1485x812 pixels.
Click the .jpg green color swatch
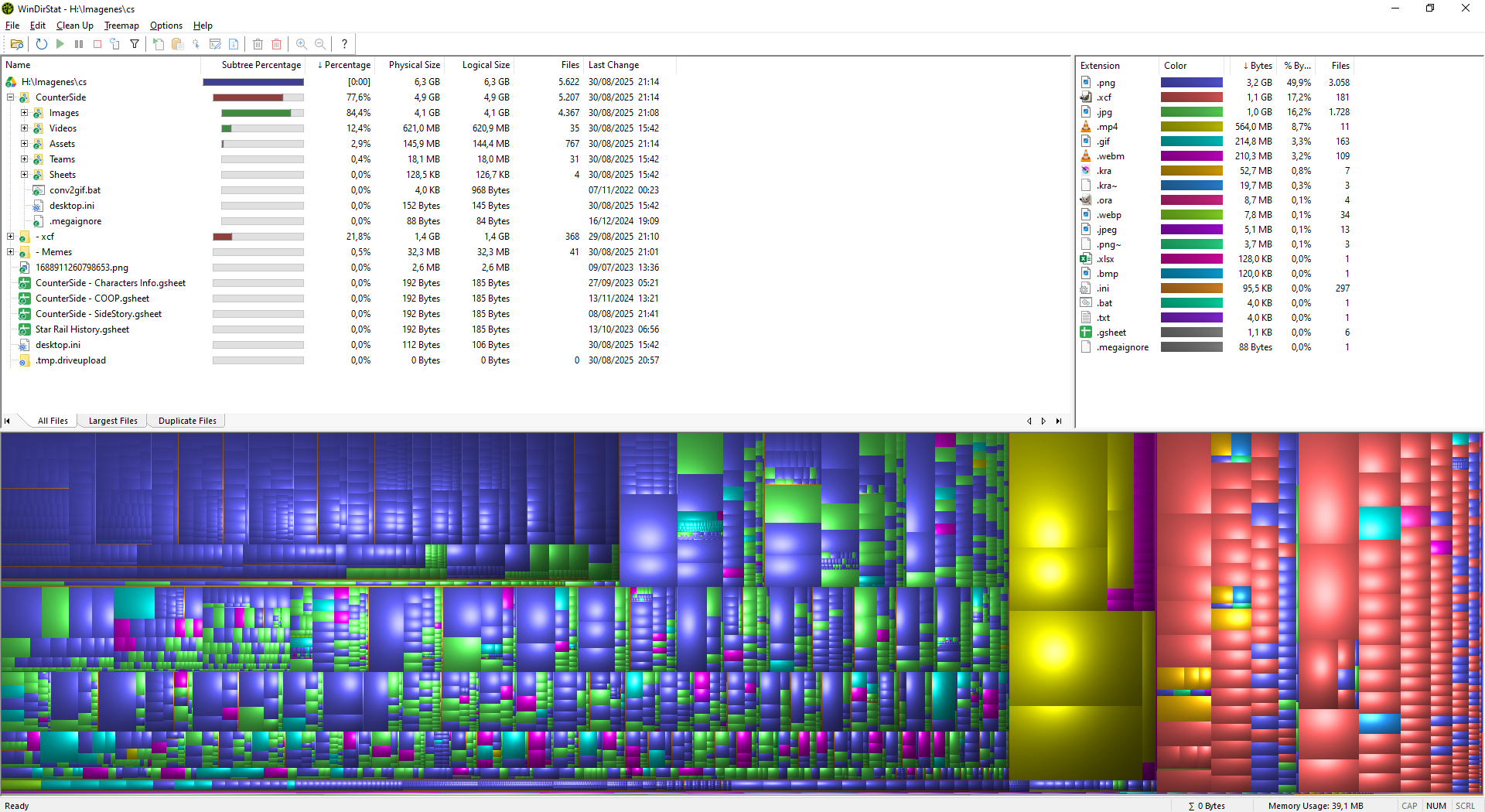(1192, 112)
